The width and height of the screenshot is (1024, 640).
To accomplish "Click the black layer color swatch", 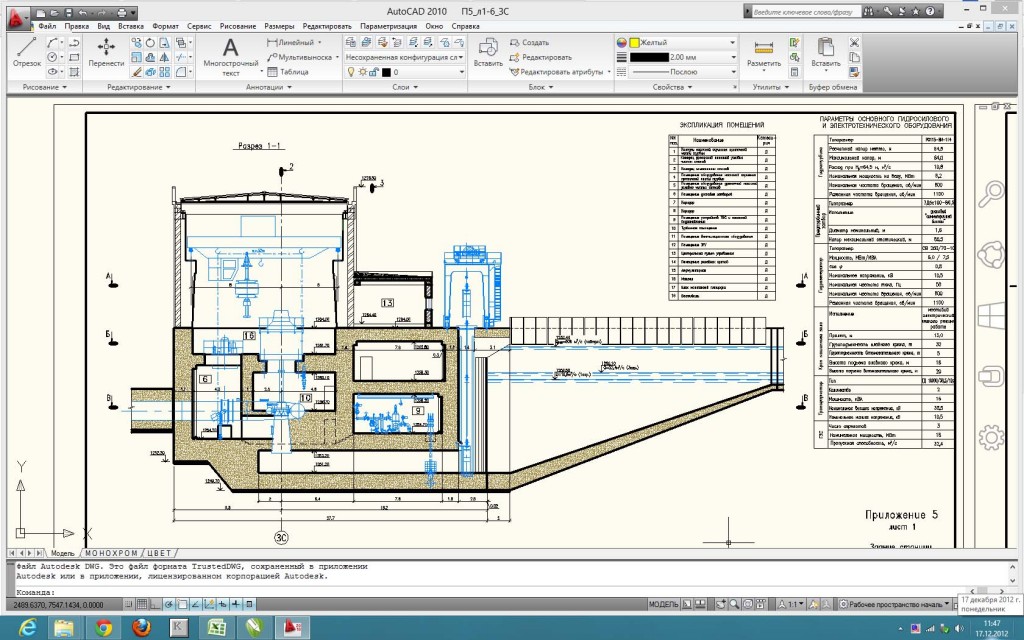I will [386, 72].
